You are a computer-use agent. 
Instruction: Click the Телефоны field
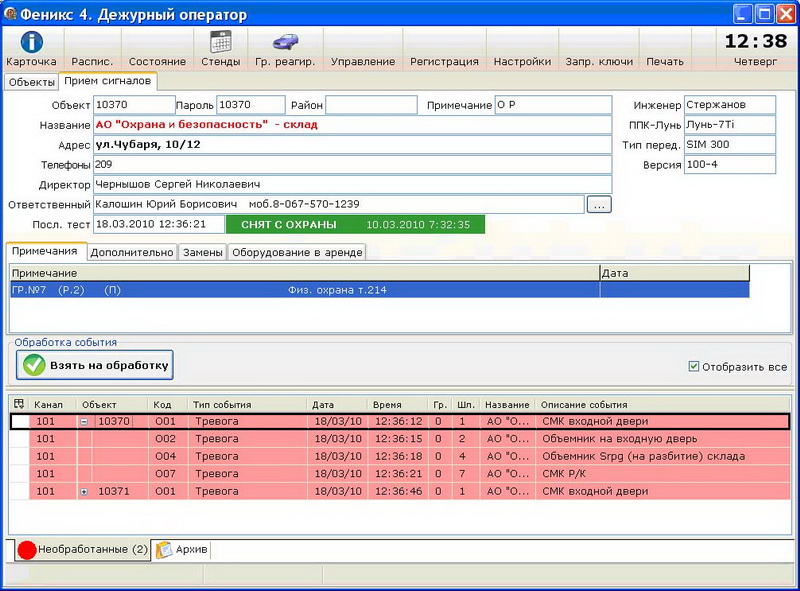click(x=353, y=164)
